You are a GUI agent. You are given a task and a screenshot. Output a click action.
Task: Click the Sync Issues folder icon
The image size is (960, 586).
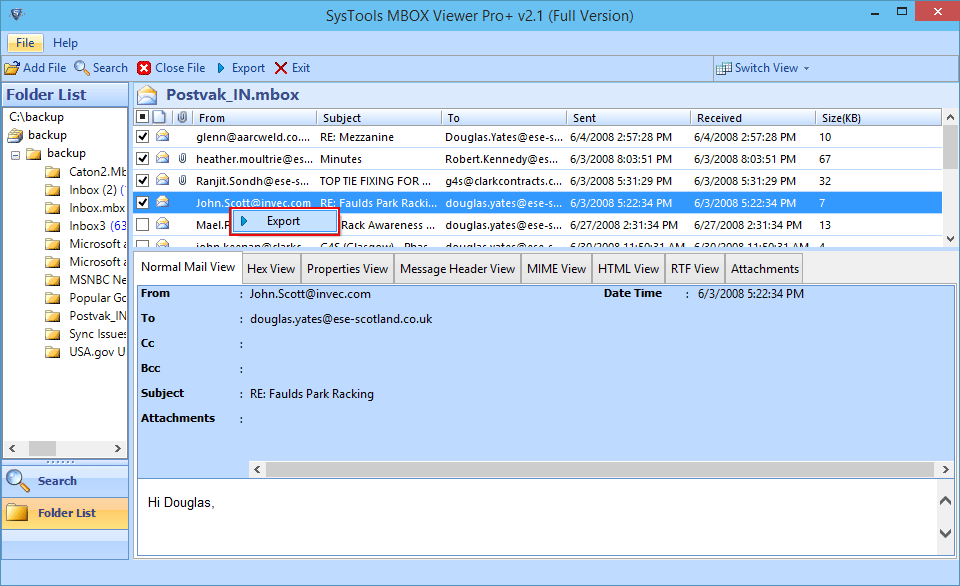[x=53, y=334]
